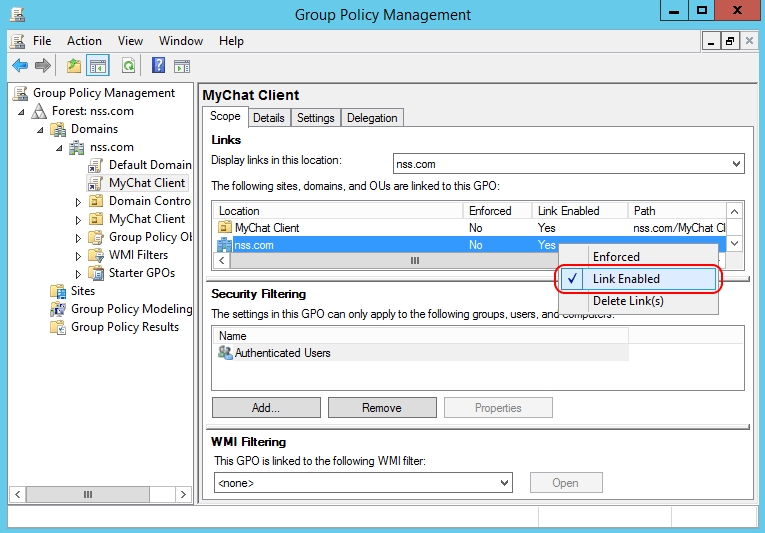This screenshot has height=533, width=765.
Task: Collapse the Forest: nss.com node
Action: (23, 111)
